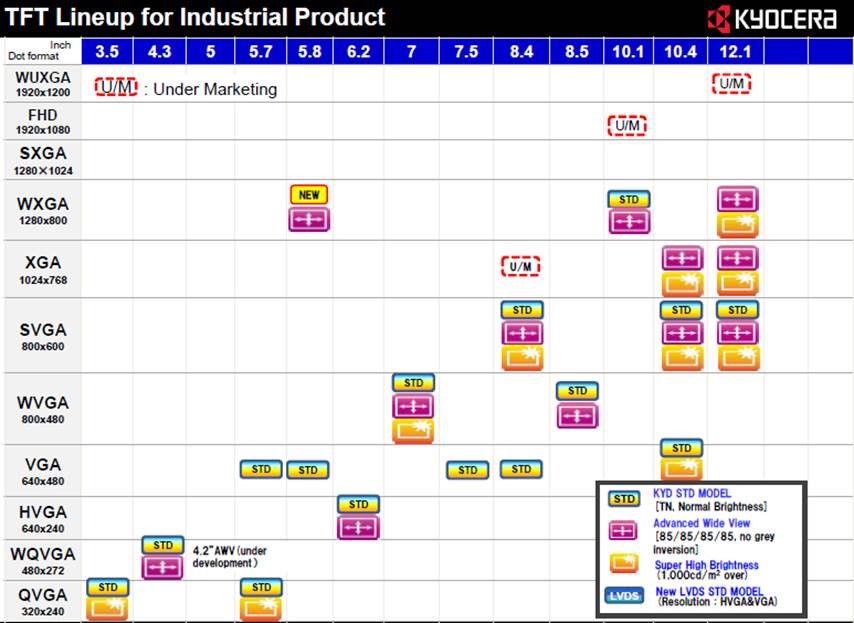
Task: Click the Super High Brightness icon in the legend
Action: coord(624,564)
